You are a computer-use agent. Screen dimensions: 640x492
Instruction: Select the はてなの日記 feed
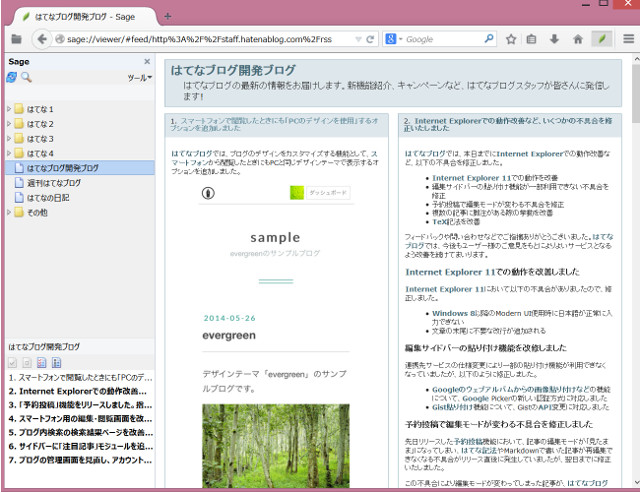point(80,198)
